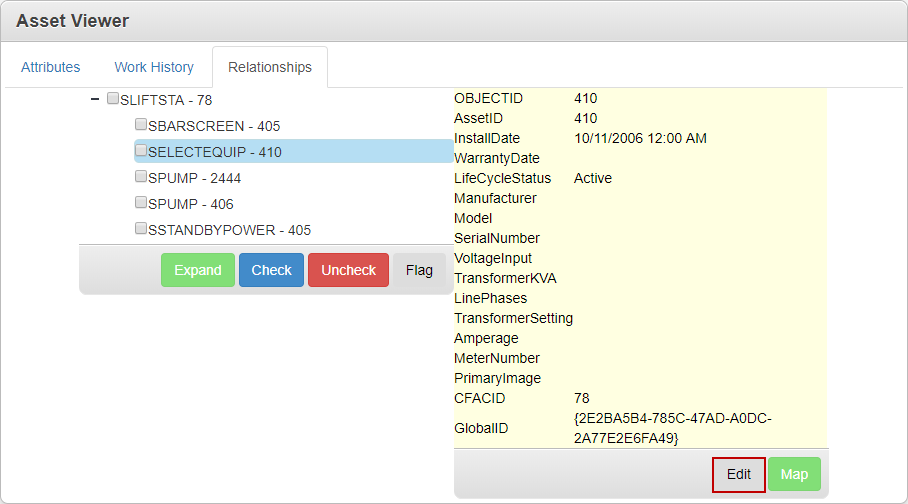
Task: Enable the SPUMP - 2444 checkbox
Action: click(141, 177)
